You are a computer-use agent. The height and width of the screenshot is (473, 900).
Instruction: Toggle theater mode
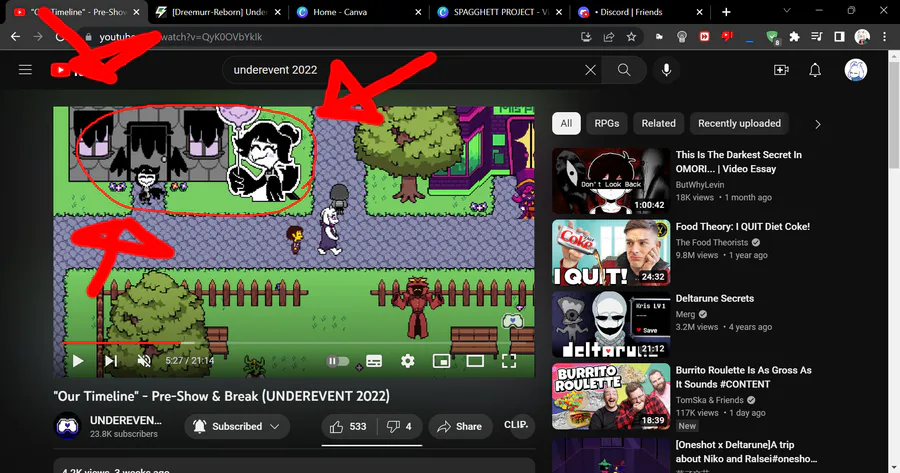(x=475, y=361)
